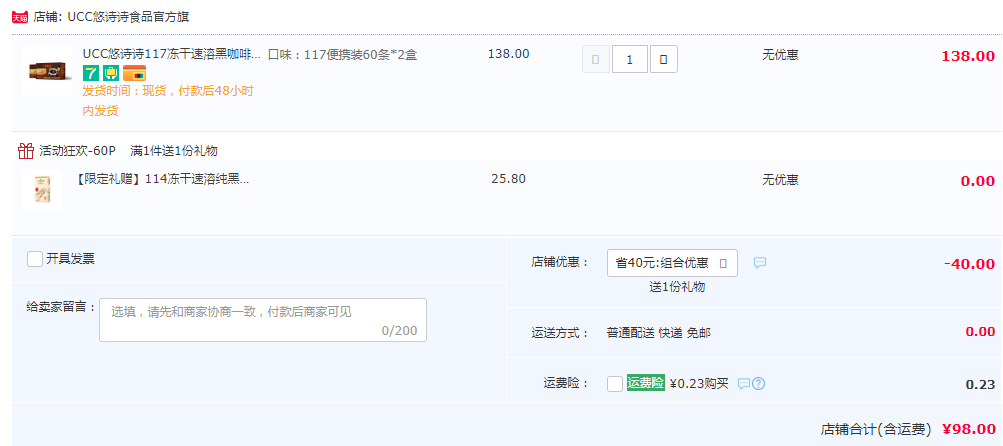Viewport: 1003px width, 446px height.
Task: Click the 0.00 shipping fee amount
Action: point(980,331)
